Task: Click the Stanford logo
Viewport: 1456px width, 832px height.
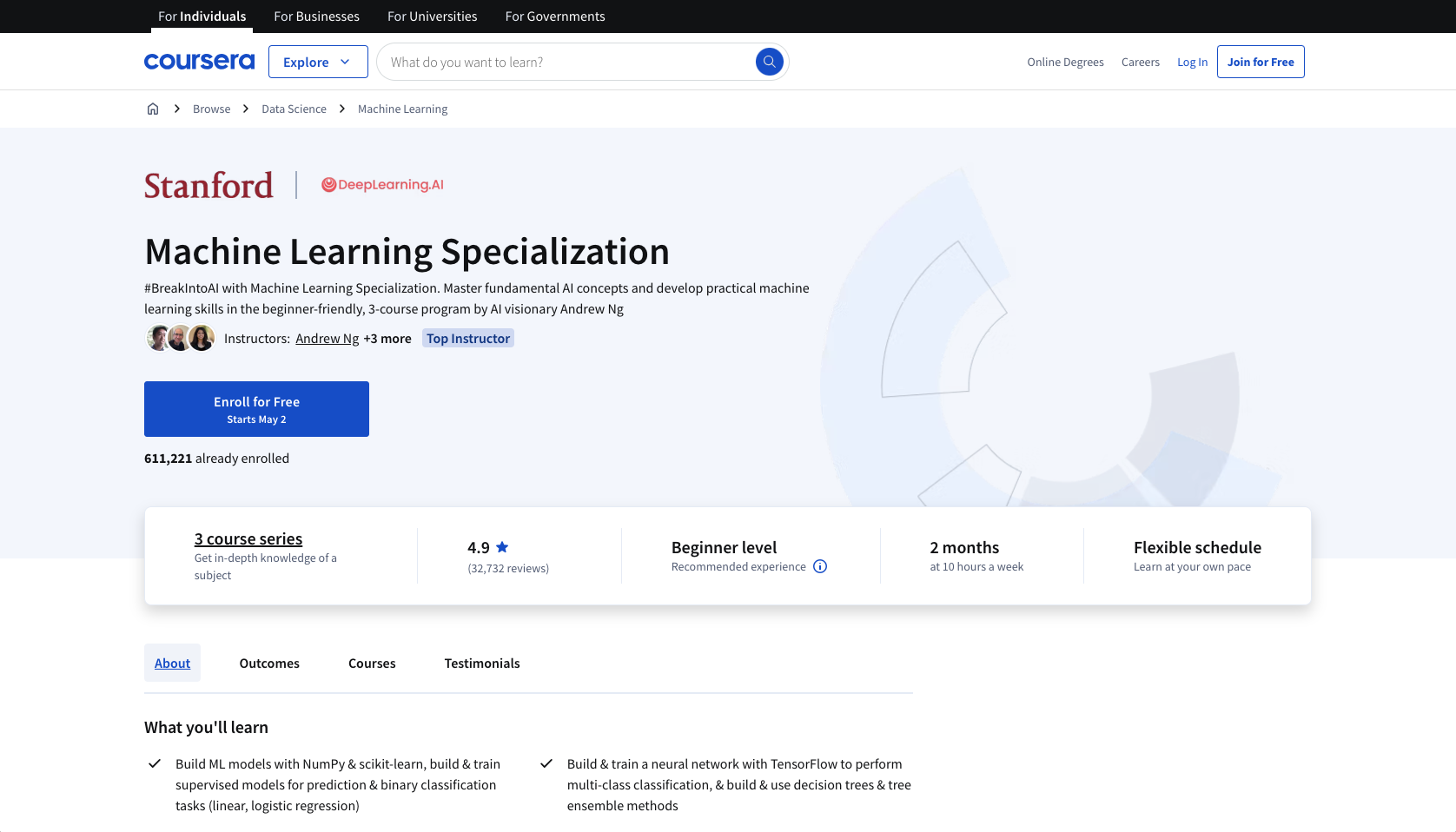Action: (208, 185)
